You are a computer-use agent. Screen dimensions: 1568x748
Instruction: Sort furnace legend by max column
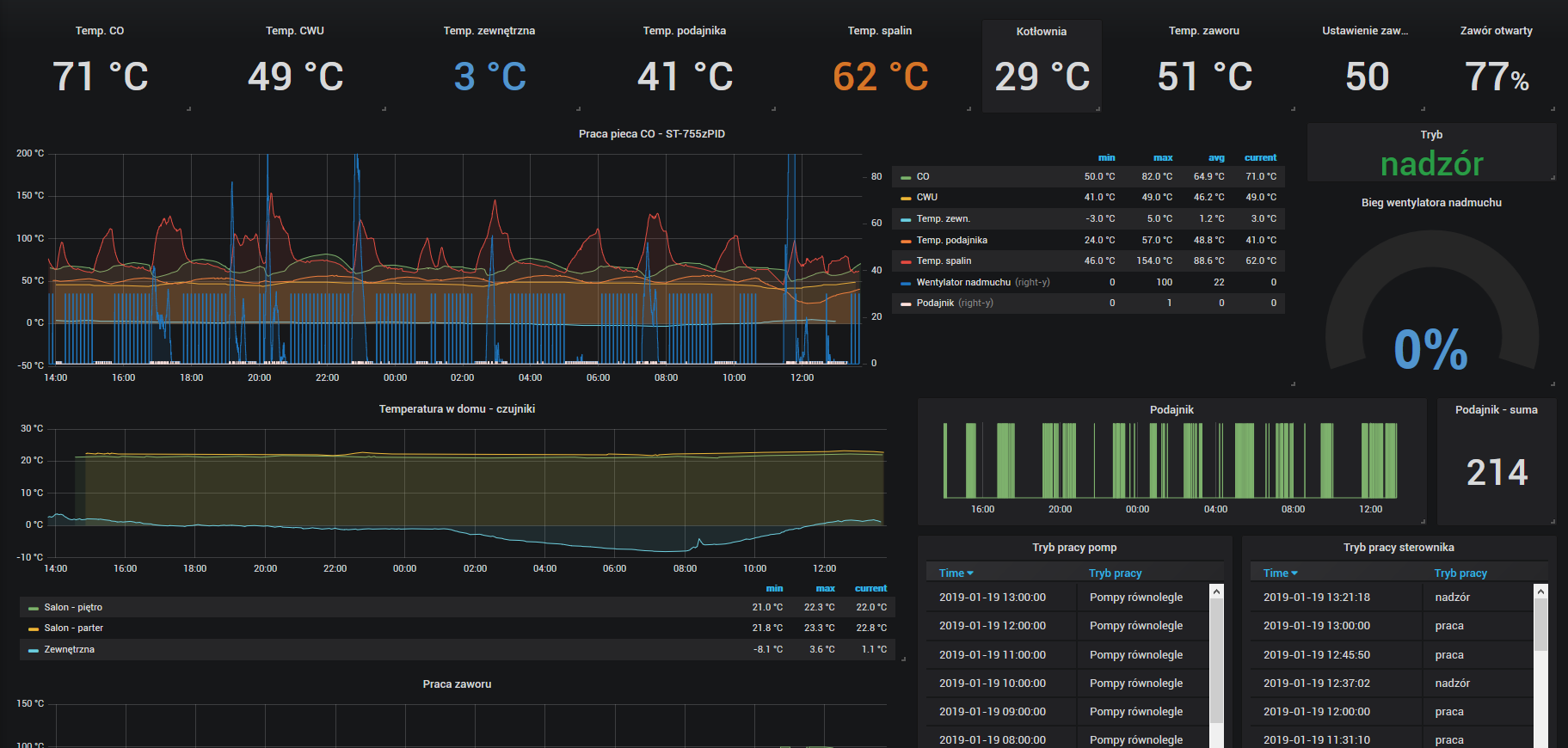pyautogui.click(x=1163, y=158)
